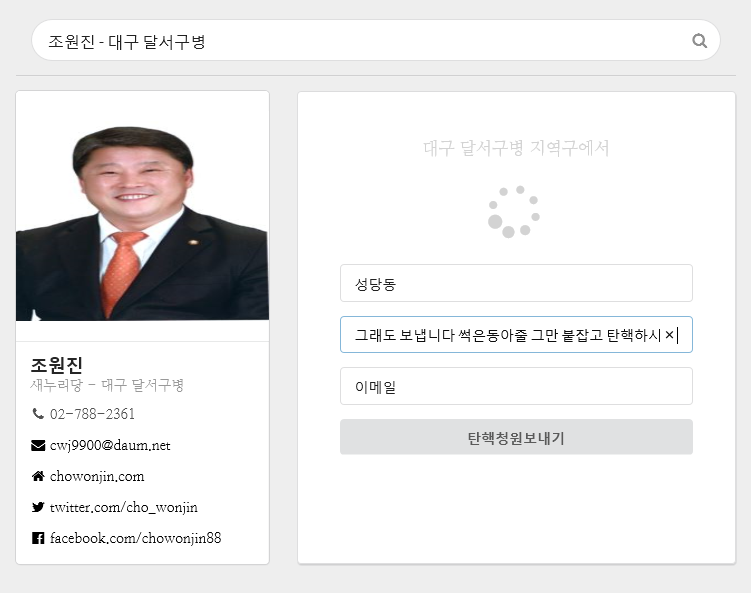Click the 탄핵청원보내기 submit button
Screen dimensions: 751x593
[x=516, y=437]
